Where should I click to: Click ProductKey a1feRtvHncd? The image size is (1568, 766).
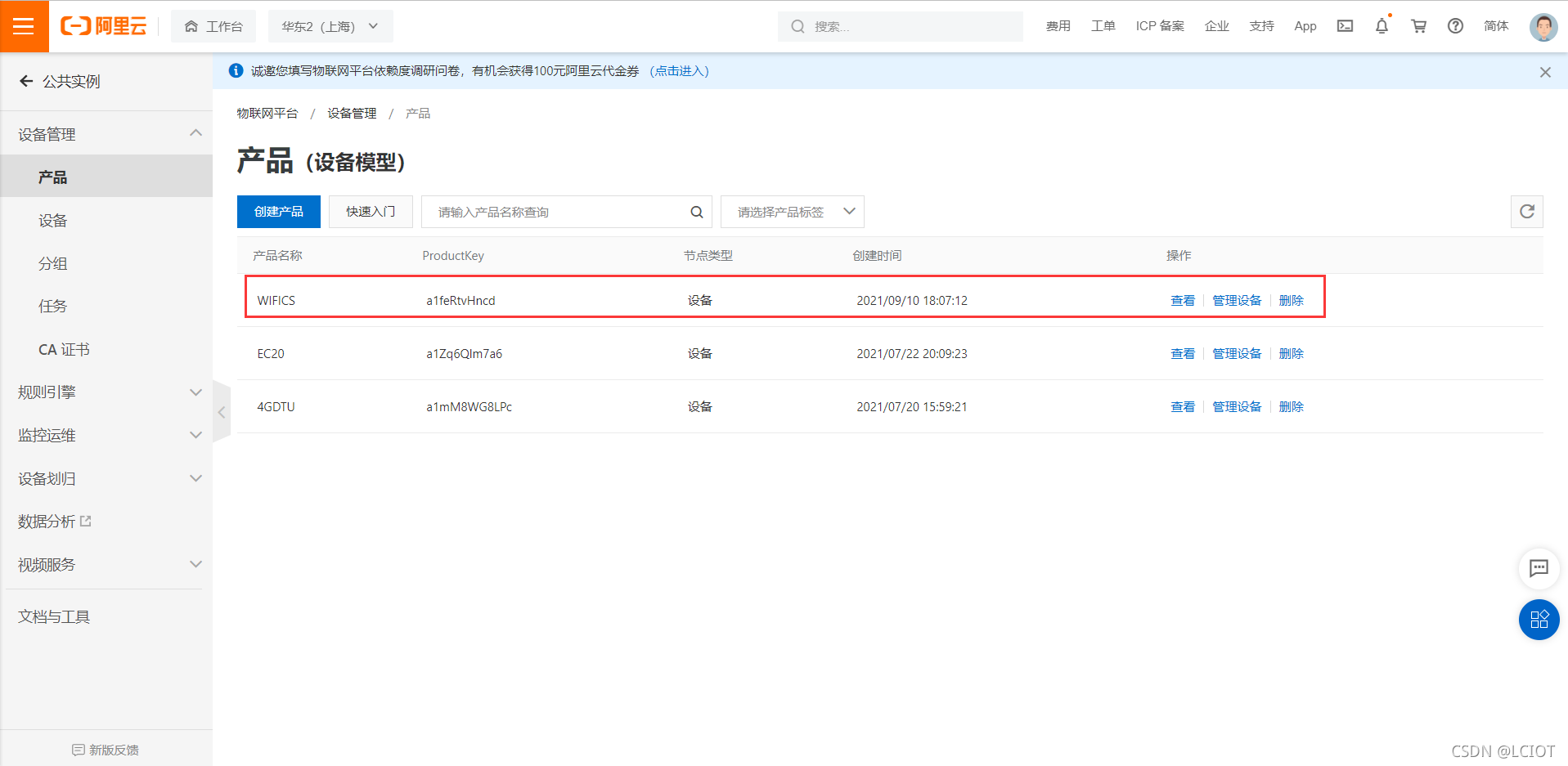coord(461,300)
